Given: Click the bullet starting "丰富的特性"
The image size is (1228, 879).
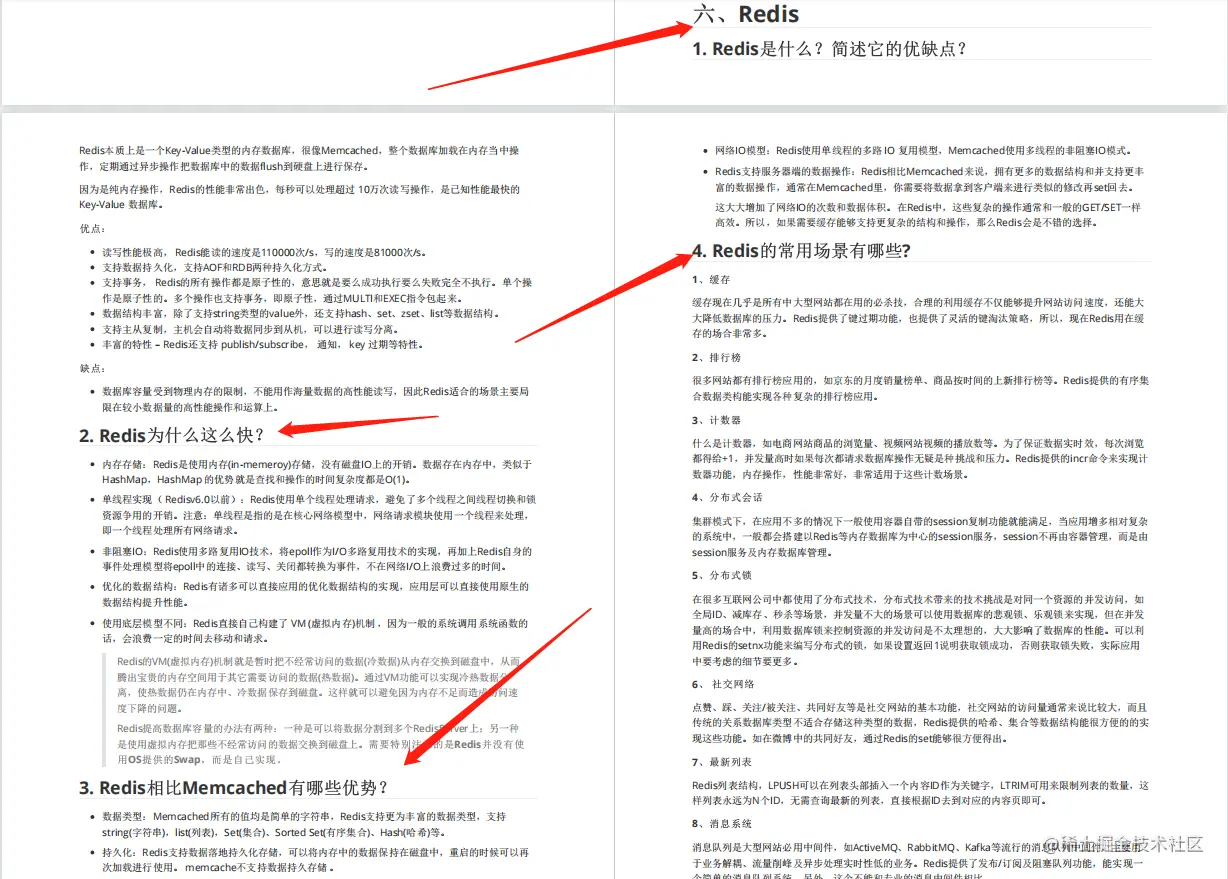Looking at the screenshot, I should pyautogui.click(x=262, y=344).
